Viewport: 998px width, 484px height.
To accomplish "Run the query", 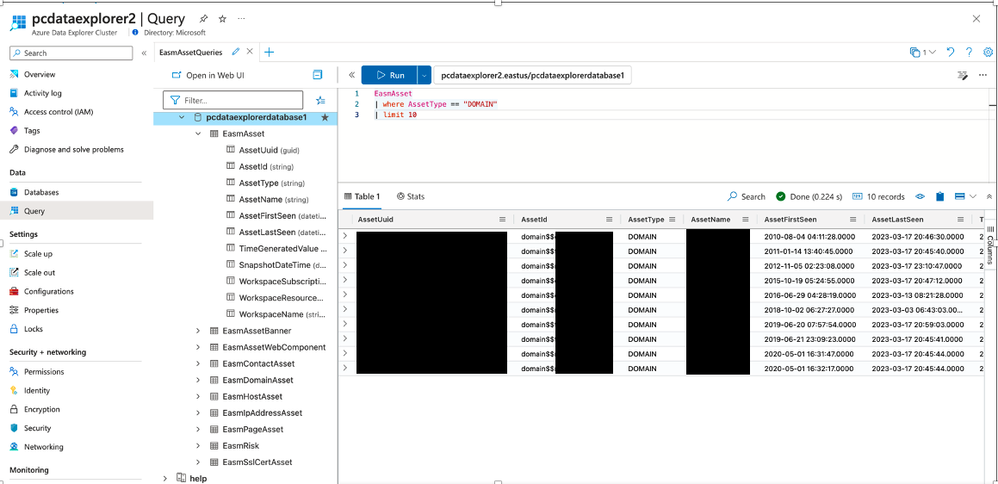I will [389, 75].
